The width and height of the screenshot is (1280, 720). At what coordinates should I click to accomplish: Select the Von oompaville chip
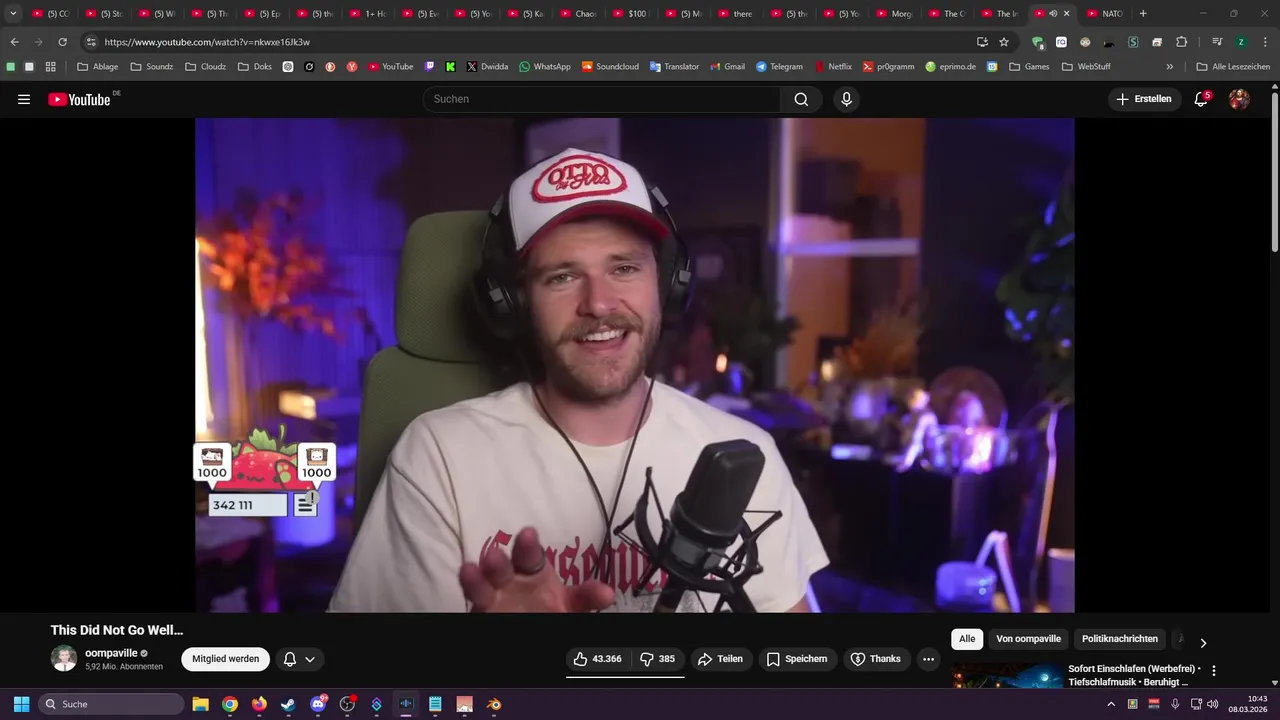tap(1028, 639)
